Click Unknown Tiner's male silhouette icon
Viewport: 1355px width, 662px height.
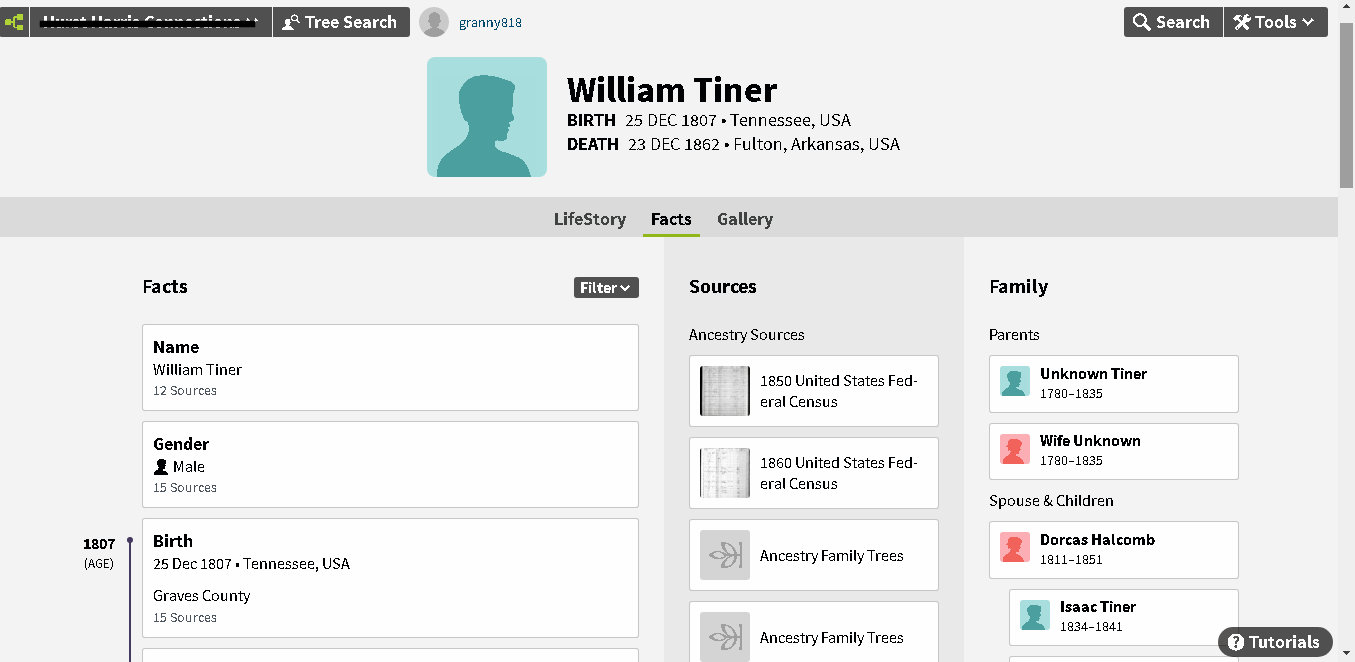[x=1015, y=382]
